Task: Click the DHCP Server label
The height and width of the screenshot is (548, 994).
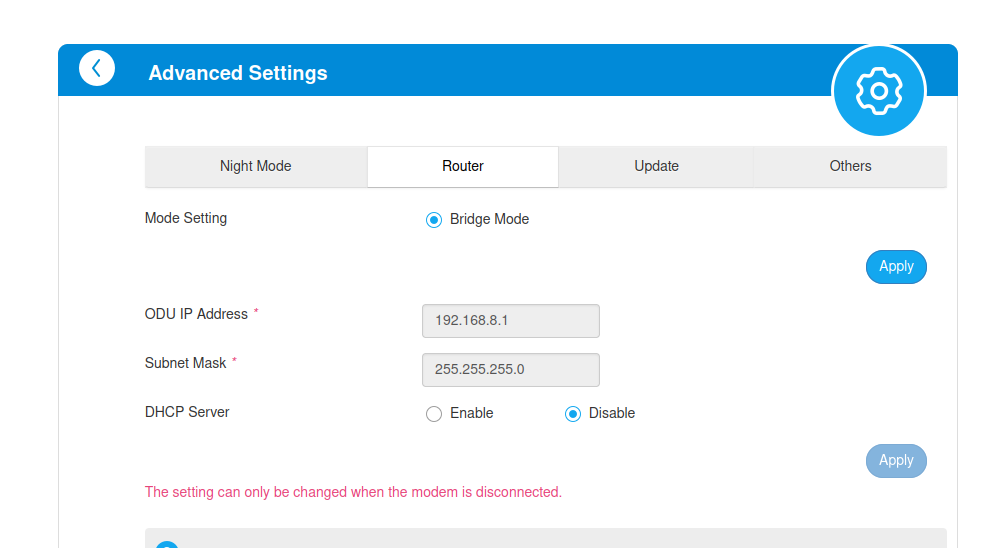Action: pyautogui.click(x=187, y=412)
